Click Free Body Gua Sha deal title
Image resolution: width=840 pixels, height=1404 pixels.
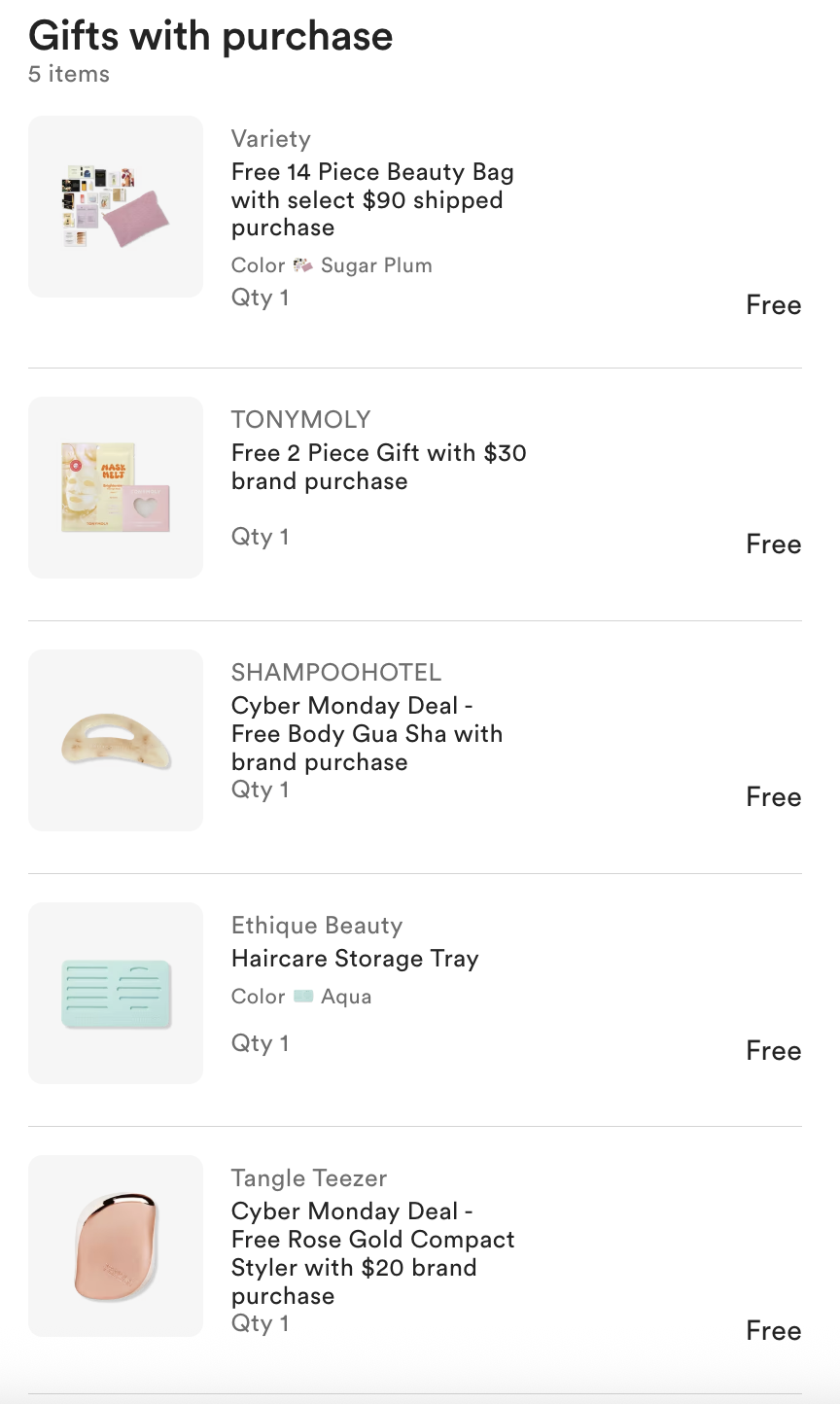tap(367, 734)
